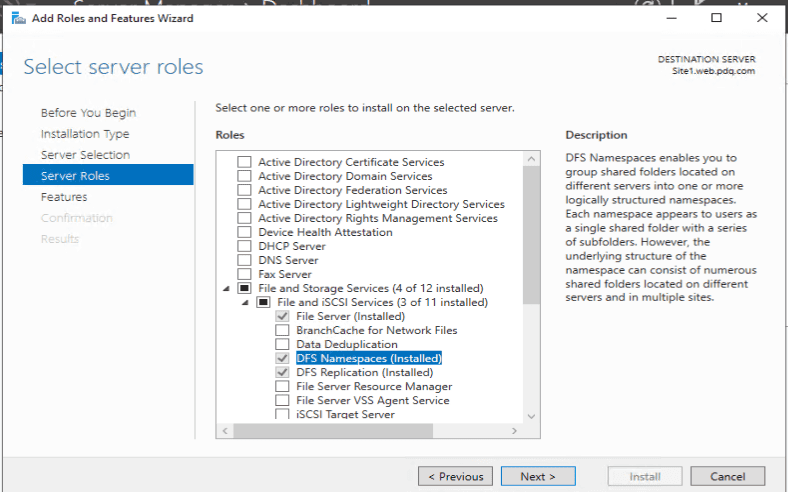This screenshot has width=788, height=492.
Task: Check Active Directory Domain Services checkbox
Action: tap(244, 176)
